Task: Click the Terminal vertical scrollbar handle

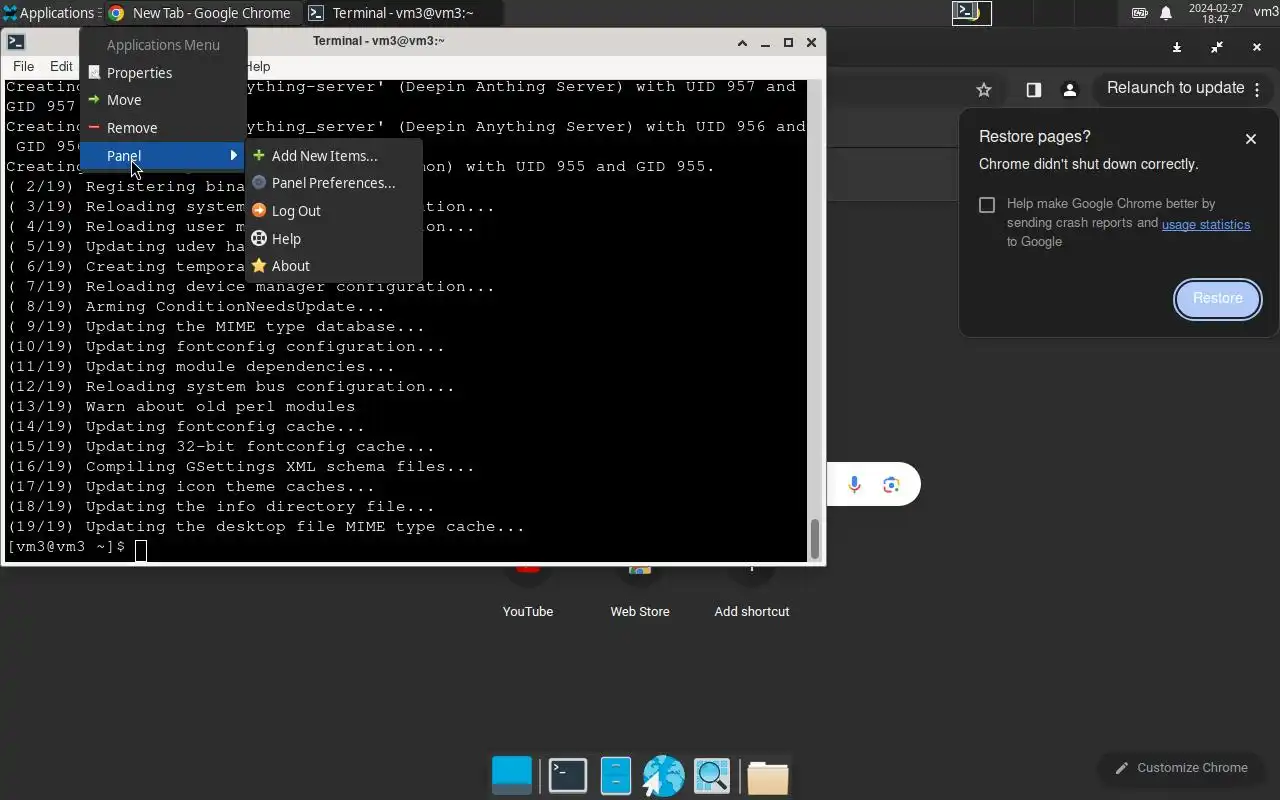Action: 815,539
